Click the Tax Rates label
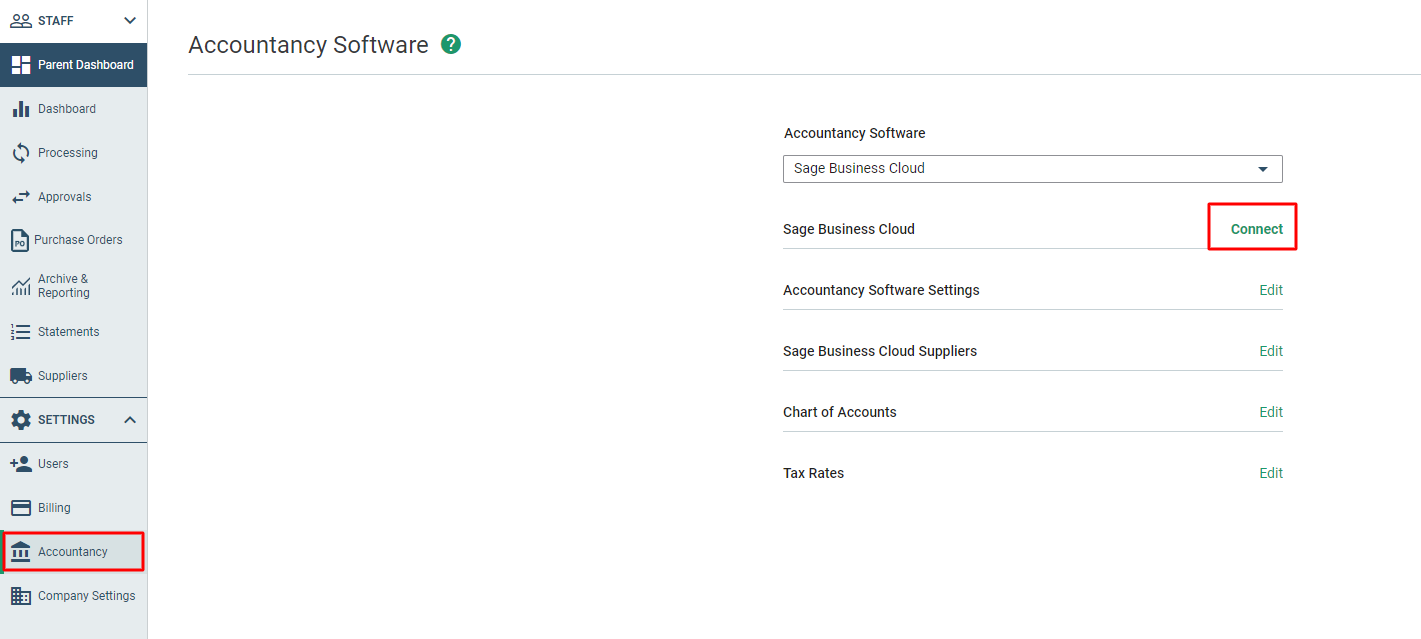Viewport: 1421px width, 639px height. [x=813, y=473]
